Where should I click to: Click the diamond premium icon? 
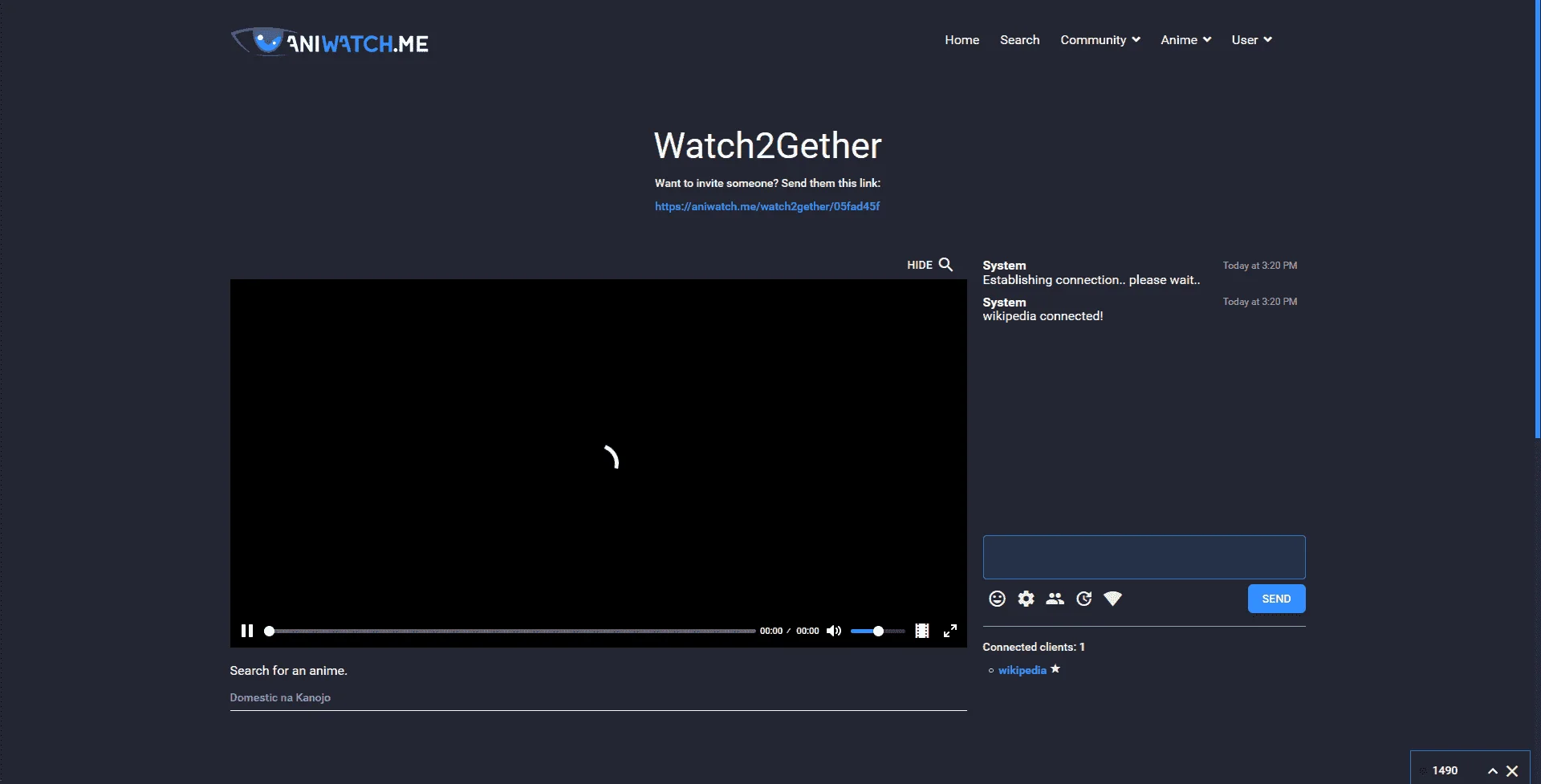pos(1112,599)
